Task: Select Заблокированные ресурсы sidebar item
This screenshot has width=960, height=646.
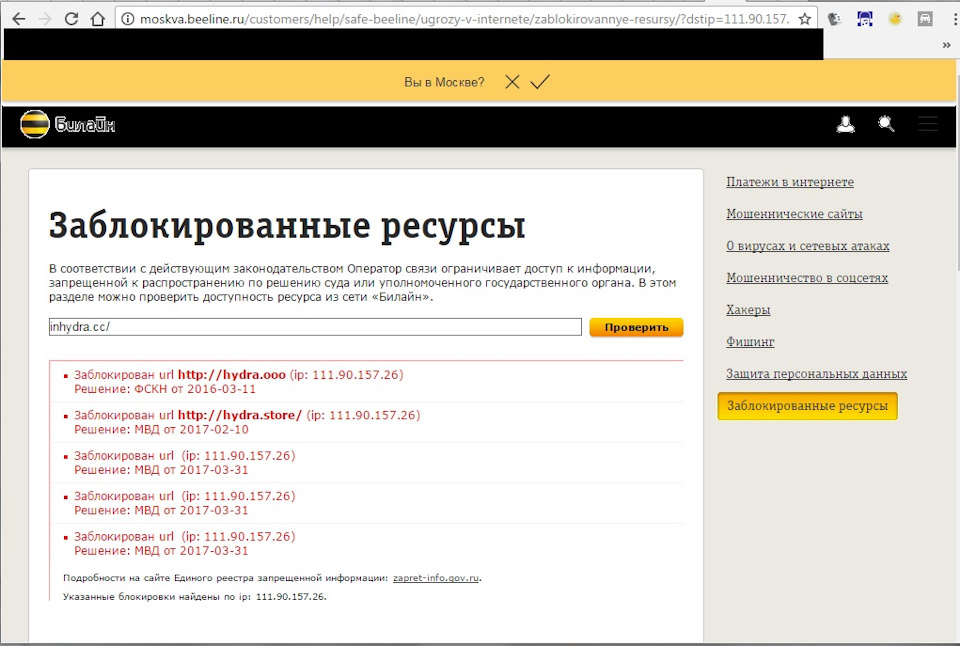Action: pyautogui.click(x=807, y=406)
